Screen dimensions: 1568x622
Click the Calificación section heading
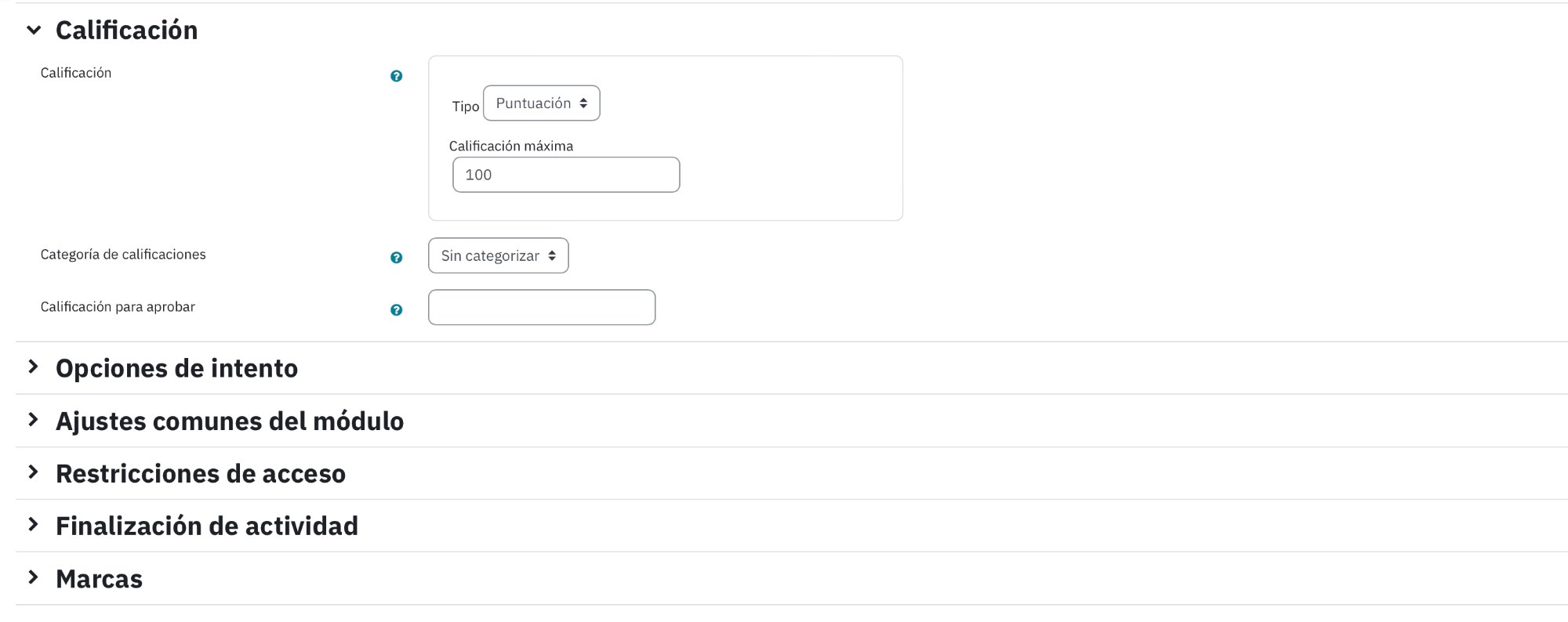click(127, 31)
